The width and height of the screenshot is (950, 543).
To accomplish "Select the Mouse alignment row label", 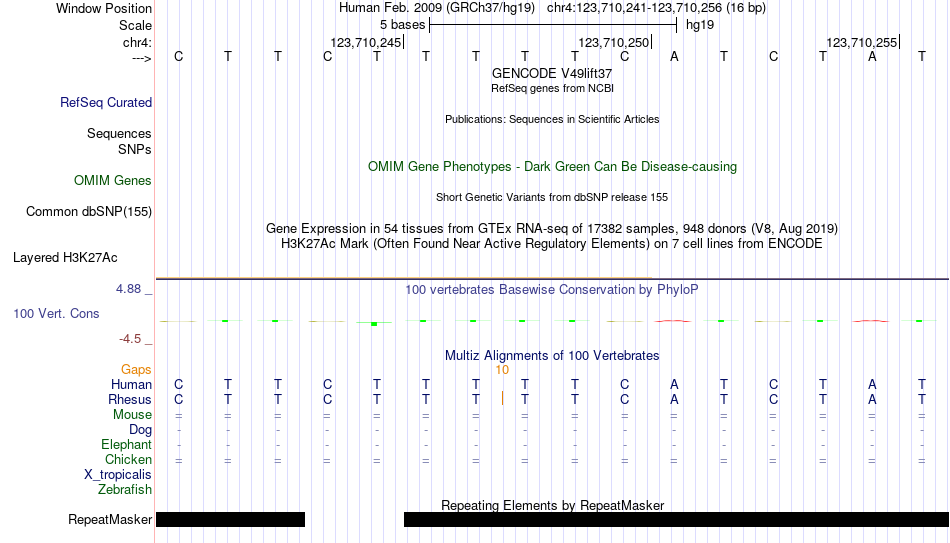I will [x=132, y=415].
